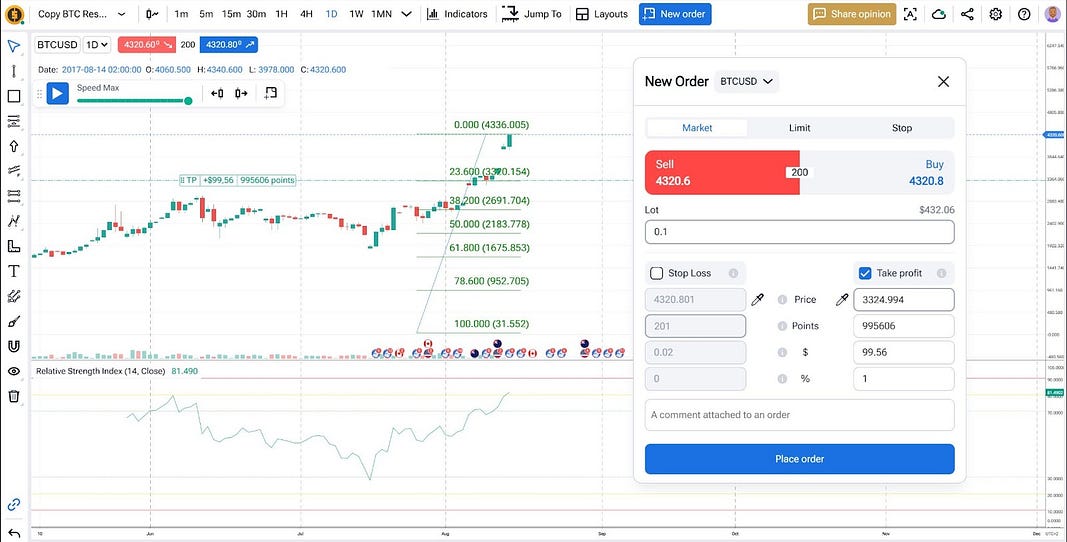The image size is (1067, 542).
Task: Select the vertical line drawing tool
Action: pyautogui.click(x=14, y=71)
